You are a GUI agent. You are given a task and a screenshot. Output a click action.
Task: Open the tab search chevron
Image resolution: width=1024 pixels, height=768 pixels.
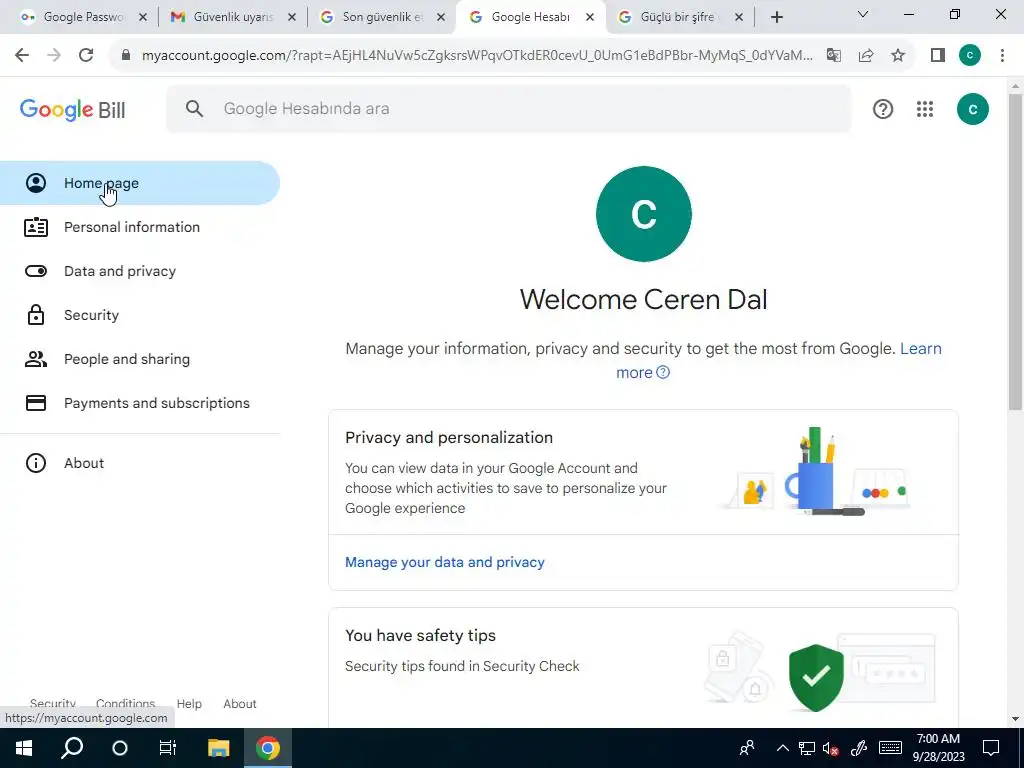click(863, 14)
